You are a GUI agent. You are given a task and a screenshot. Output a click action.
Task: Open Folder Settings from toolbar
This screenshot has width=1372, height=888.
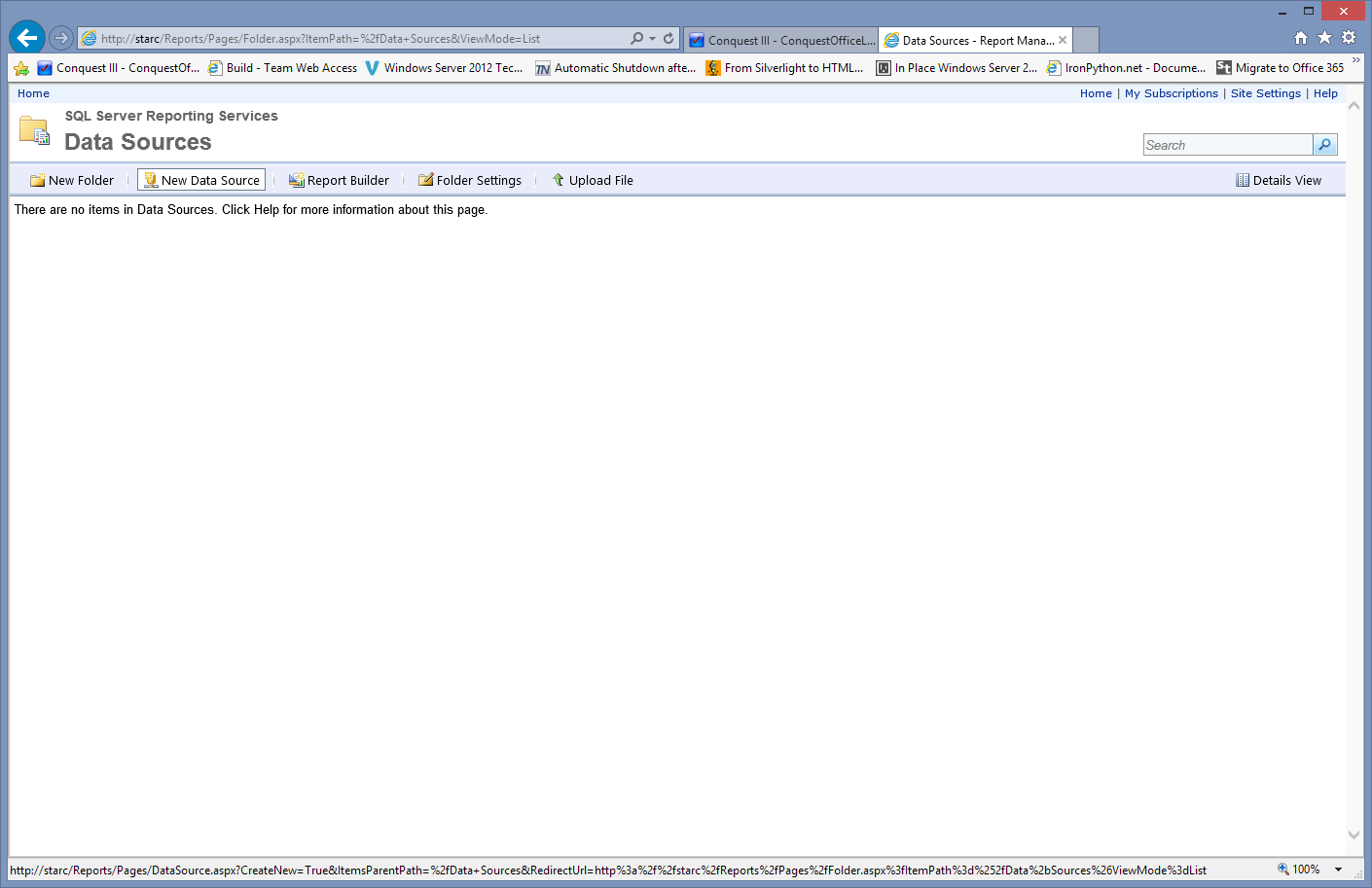(470, 180)
